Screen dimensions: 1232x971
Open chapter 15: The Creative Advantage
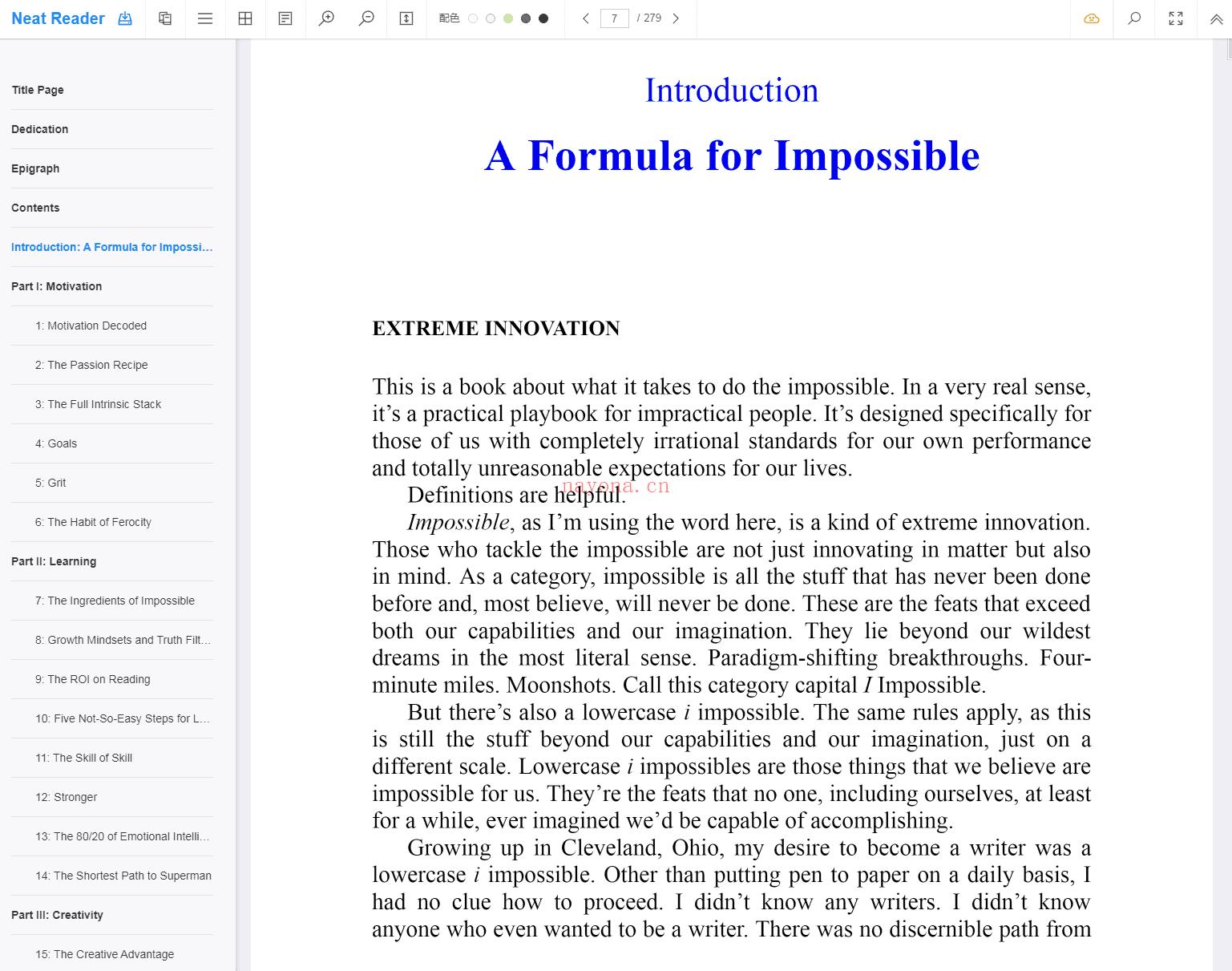112,954
